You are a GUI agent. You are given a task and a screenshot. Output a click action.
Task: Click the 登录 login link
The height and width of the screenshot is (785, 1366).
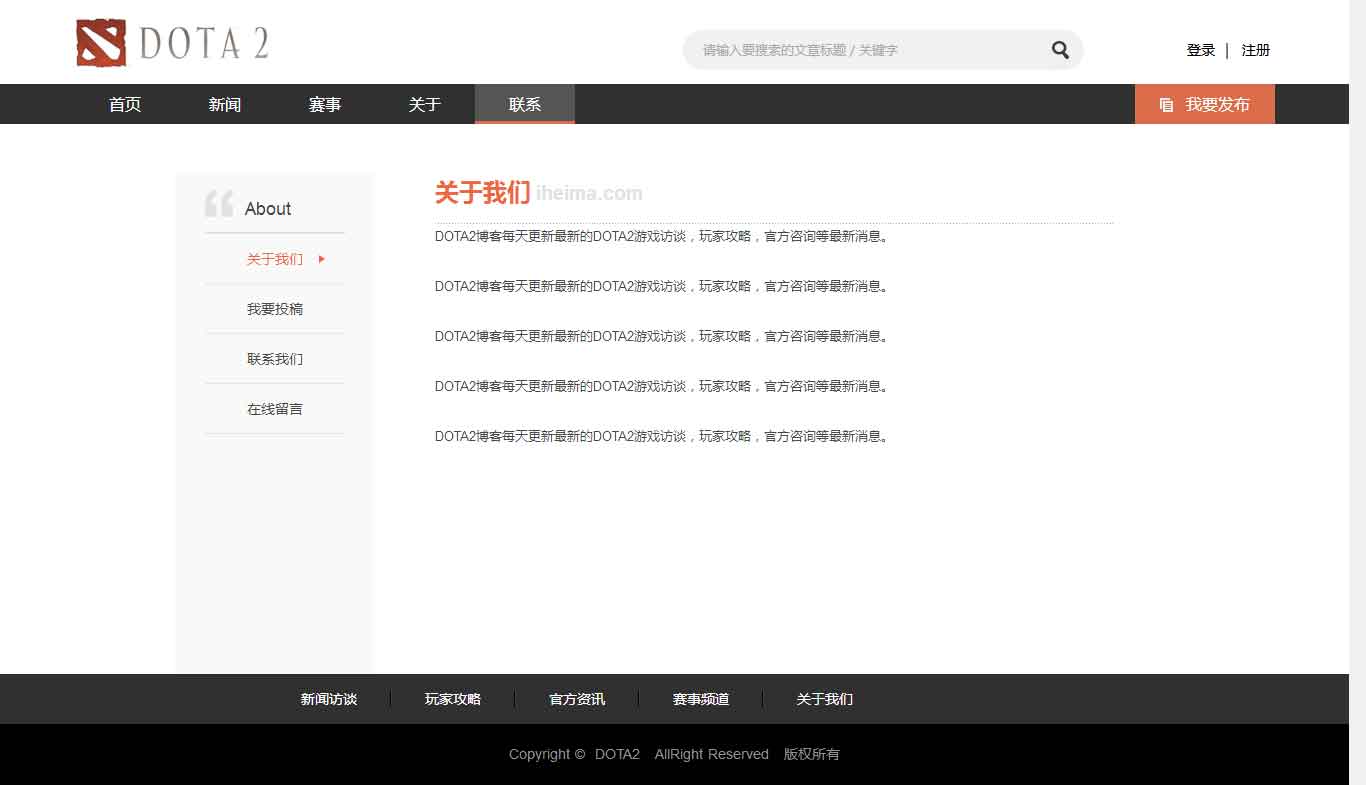coord(1200,50)
